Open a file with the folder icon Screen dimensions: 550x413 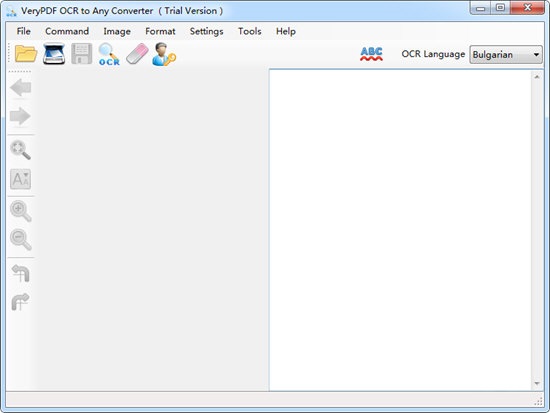click(26, 54)
